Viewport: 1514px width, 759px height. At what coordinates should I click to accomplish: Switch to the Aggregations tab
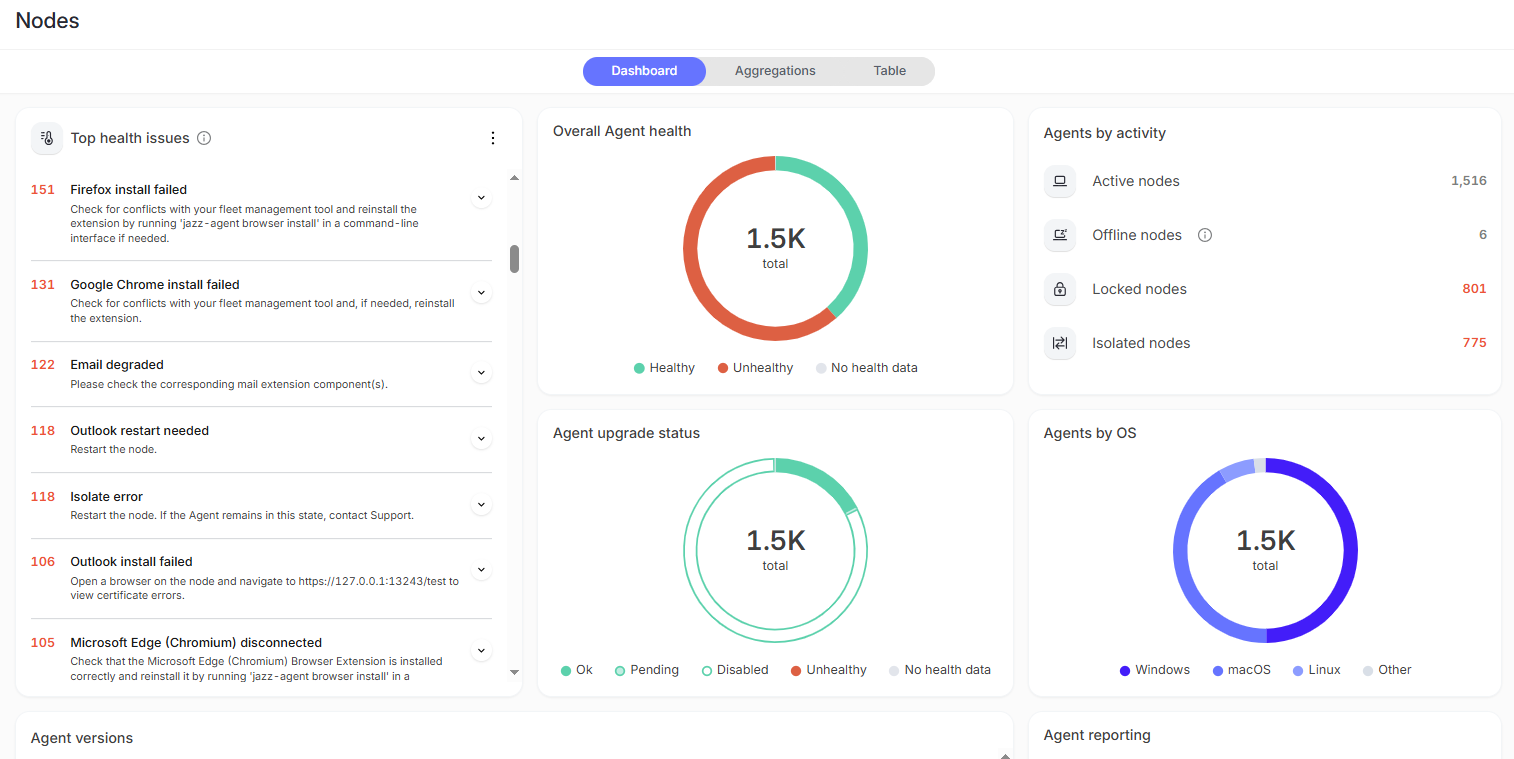point(775,71)
